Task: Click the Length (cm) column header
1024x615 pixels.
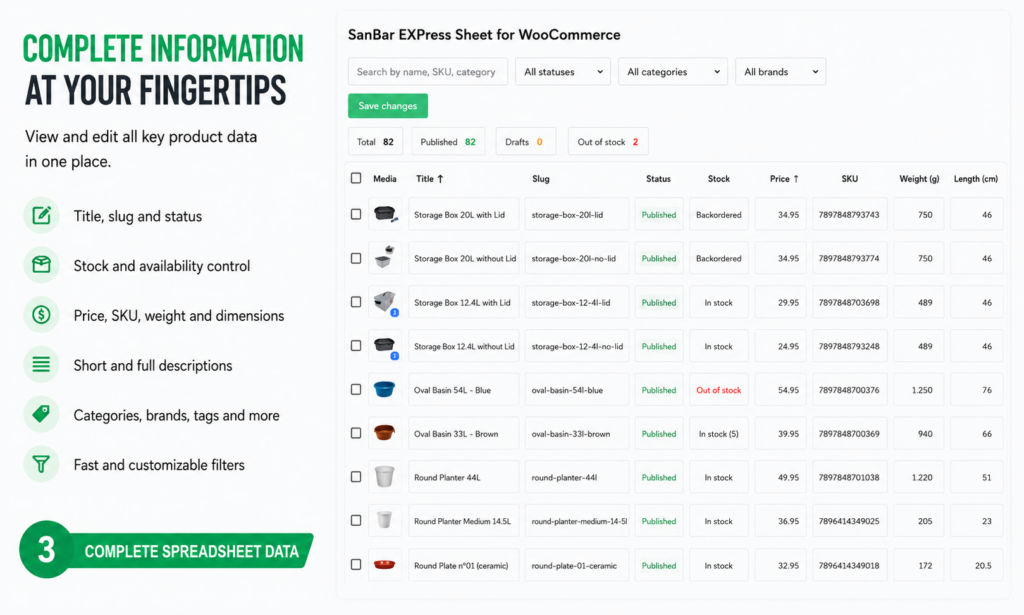Action: [x=976, y=178]
